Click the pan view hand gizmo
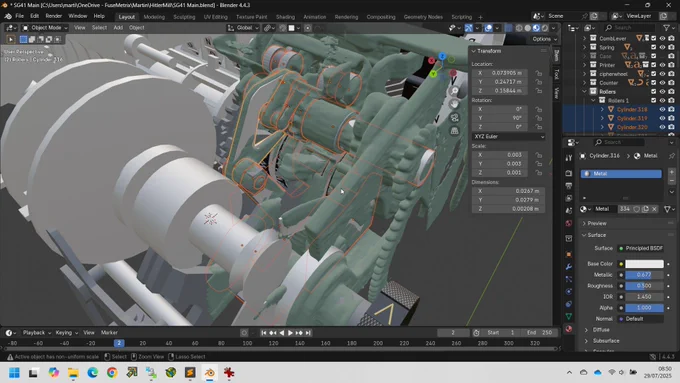This screenshot has height=383, width=680. pyautogui.click(x=454, y=104)
